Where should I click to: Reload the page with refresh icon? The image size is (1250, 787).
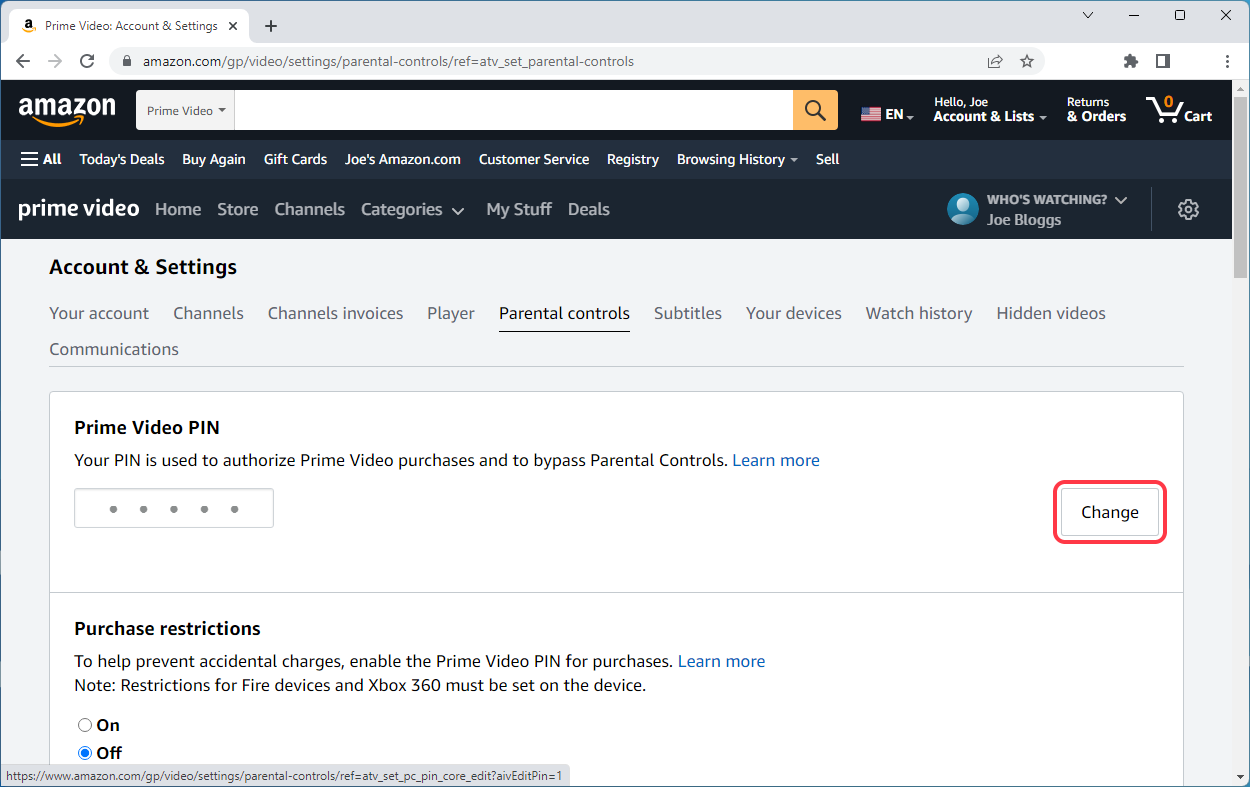(87, 61)
